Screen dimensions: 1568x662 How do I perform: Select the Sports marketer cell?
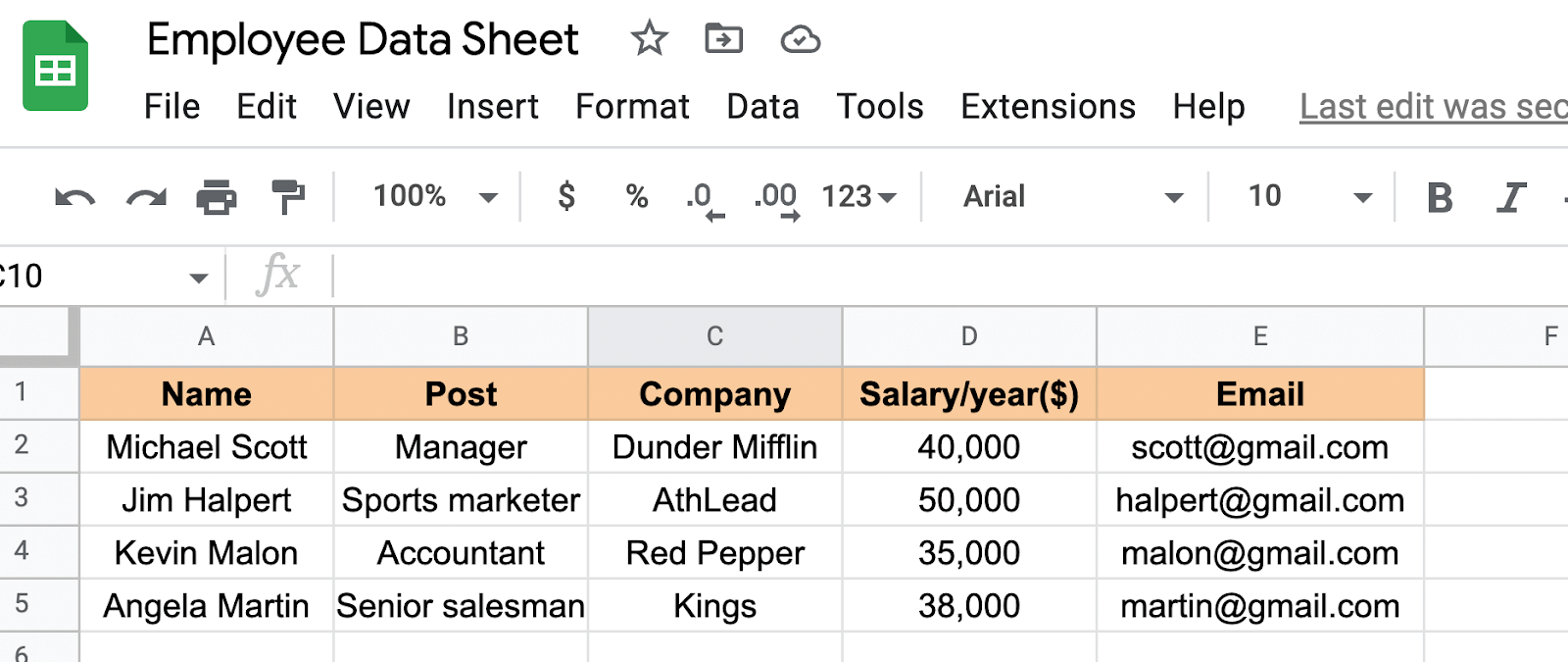pyautogui.click(x=461, y=500)
